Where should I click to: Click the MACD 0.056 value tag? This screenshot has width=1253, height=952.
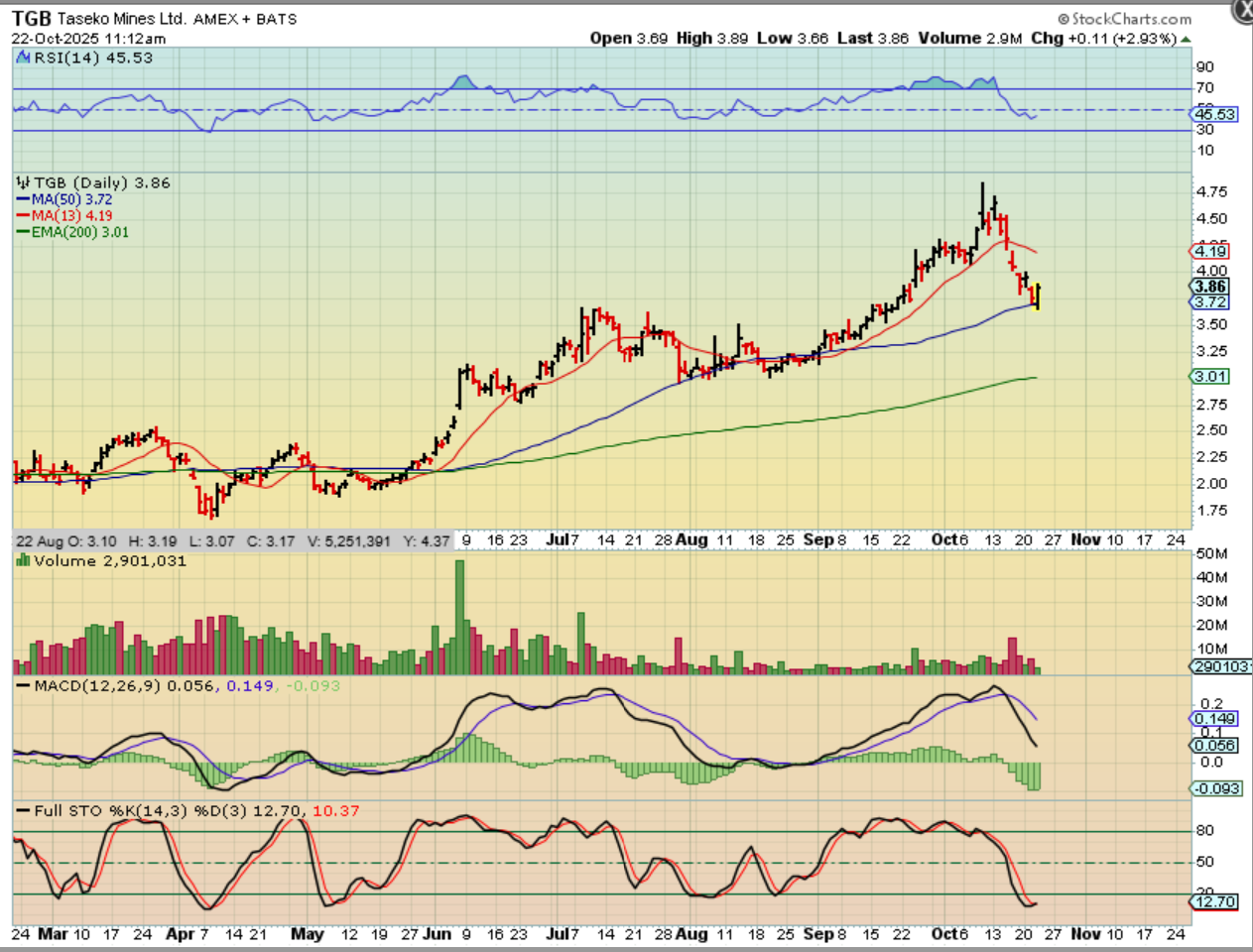(x=1214, y=745)
